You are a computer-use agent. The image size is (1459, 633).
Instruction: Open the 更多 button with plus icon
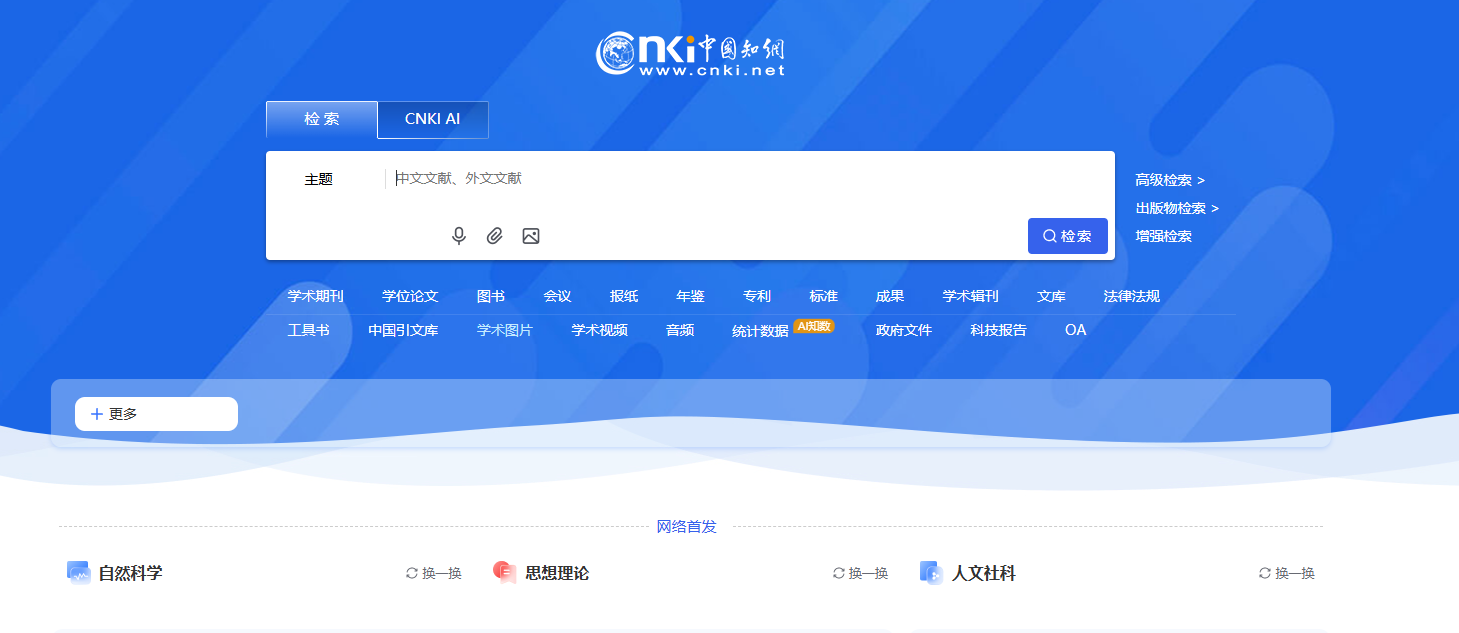[156, 414]
